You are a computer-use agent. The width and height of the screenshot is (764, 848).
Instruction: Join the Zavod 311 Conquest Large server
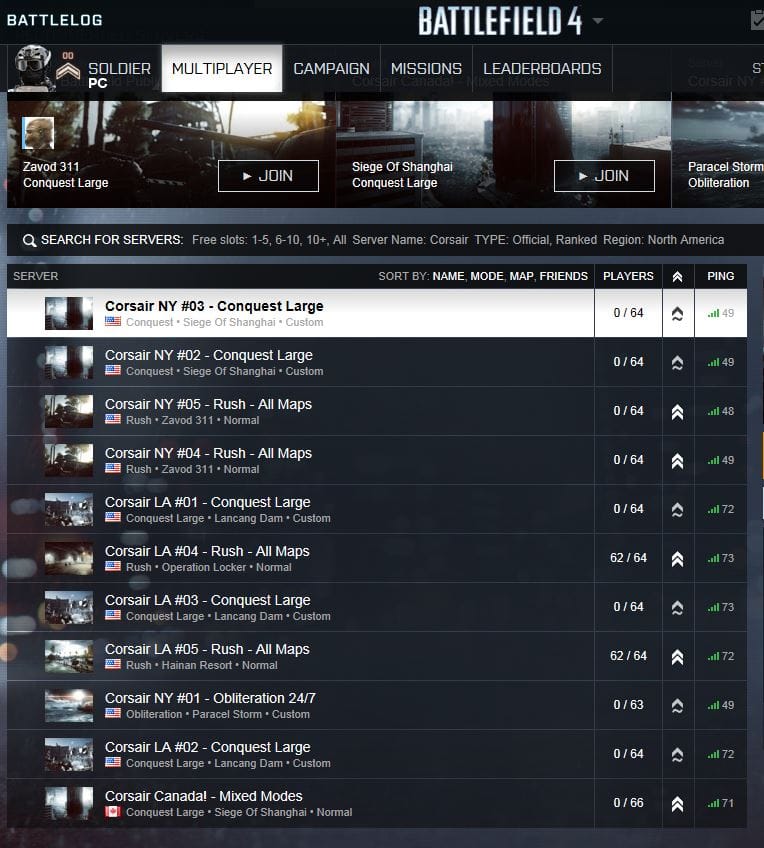tap(268, 176)
